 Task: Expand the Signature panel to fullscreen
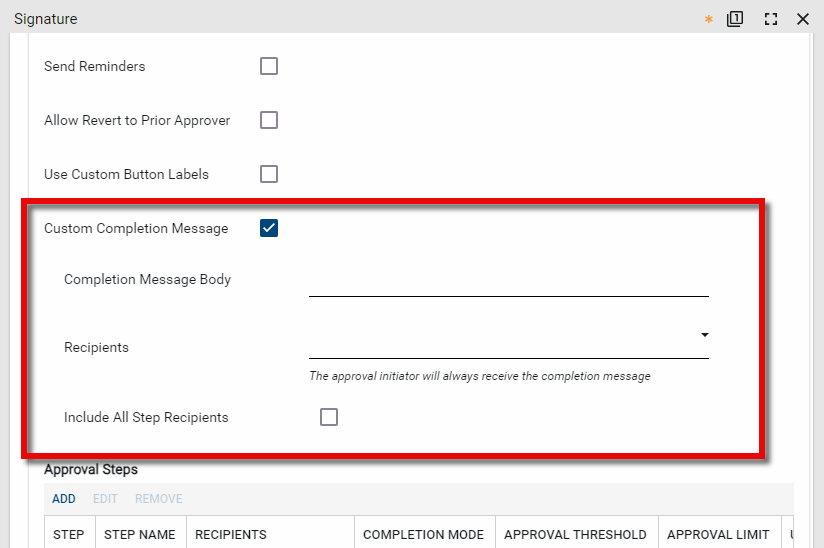click(770, 19)
